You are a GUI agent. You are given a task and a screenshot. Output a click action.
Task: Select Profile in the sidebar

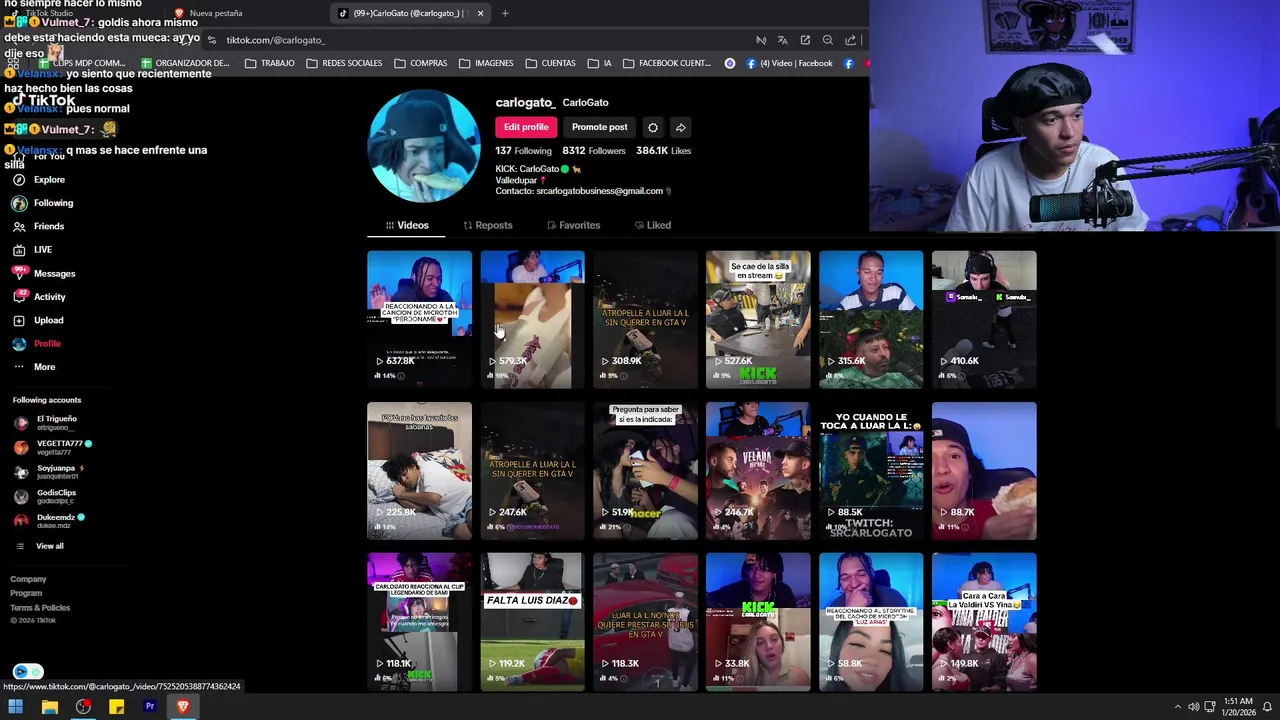pos(37,344)
